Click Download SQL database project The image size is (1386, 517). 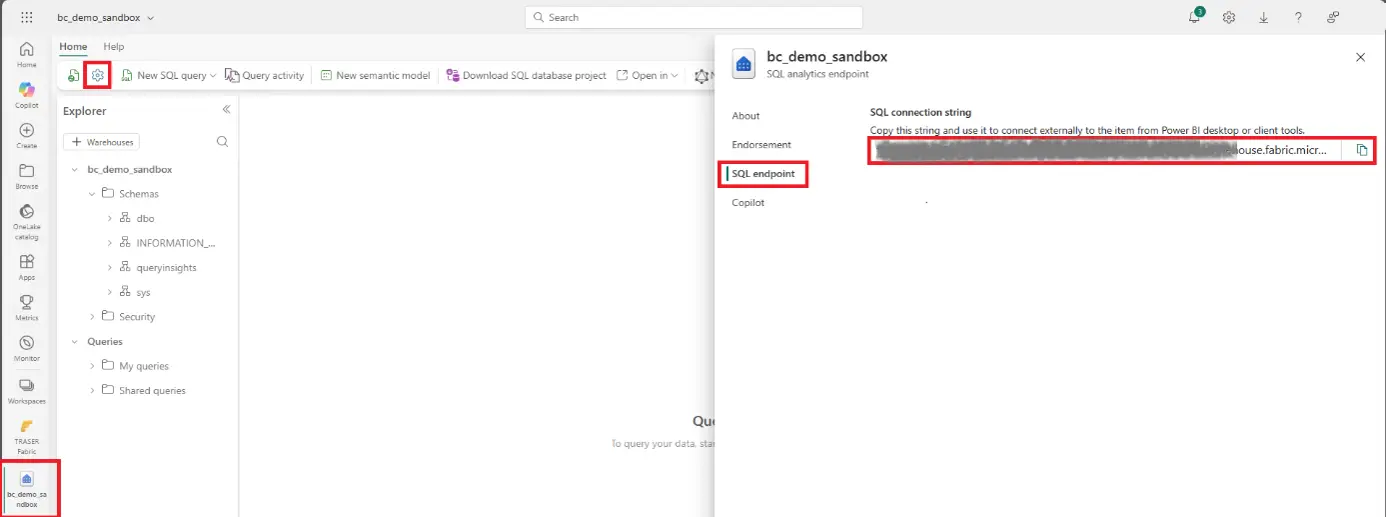tap(526, 75)
